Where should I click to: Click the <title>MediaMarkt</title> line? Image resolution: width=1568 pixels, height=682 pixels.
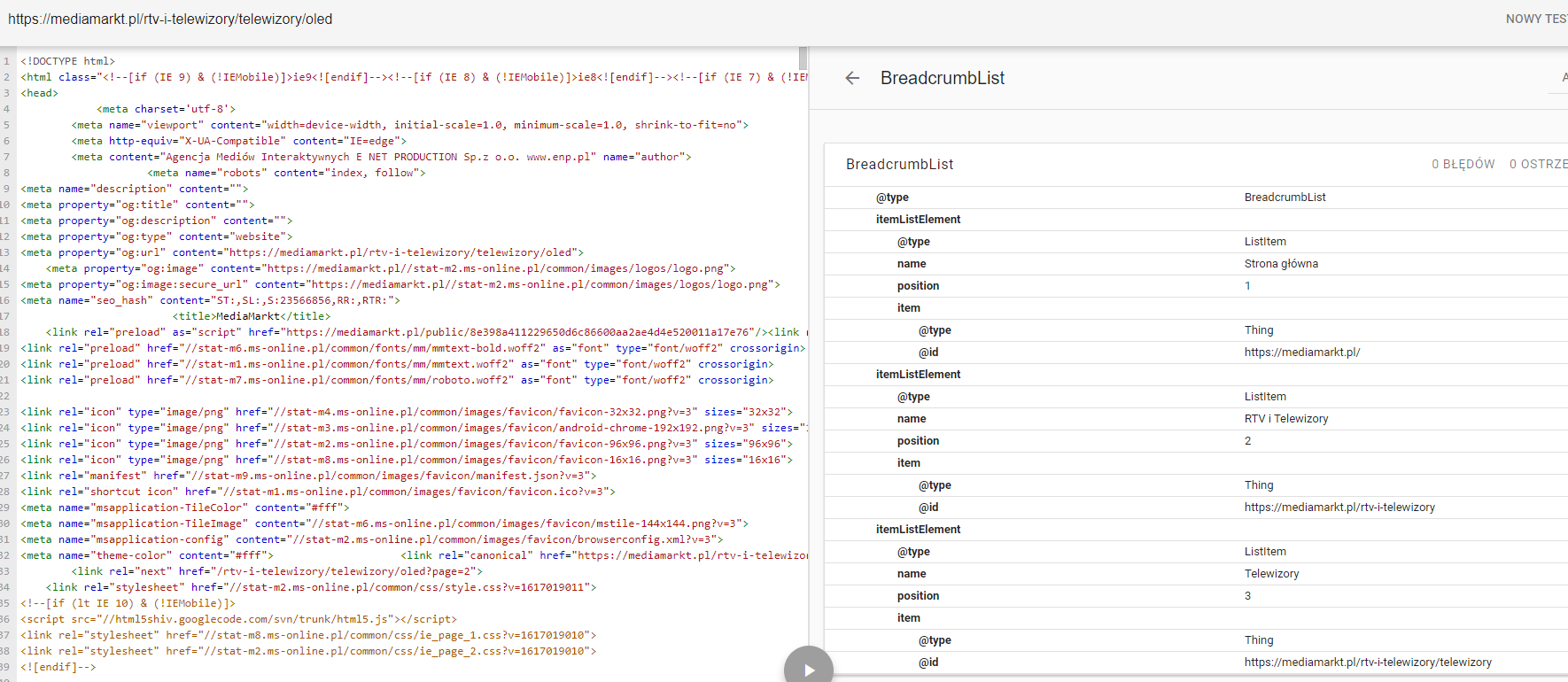point(252,316)
